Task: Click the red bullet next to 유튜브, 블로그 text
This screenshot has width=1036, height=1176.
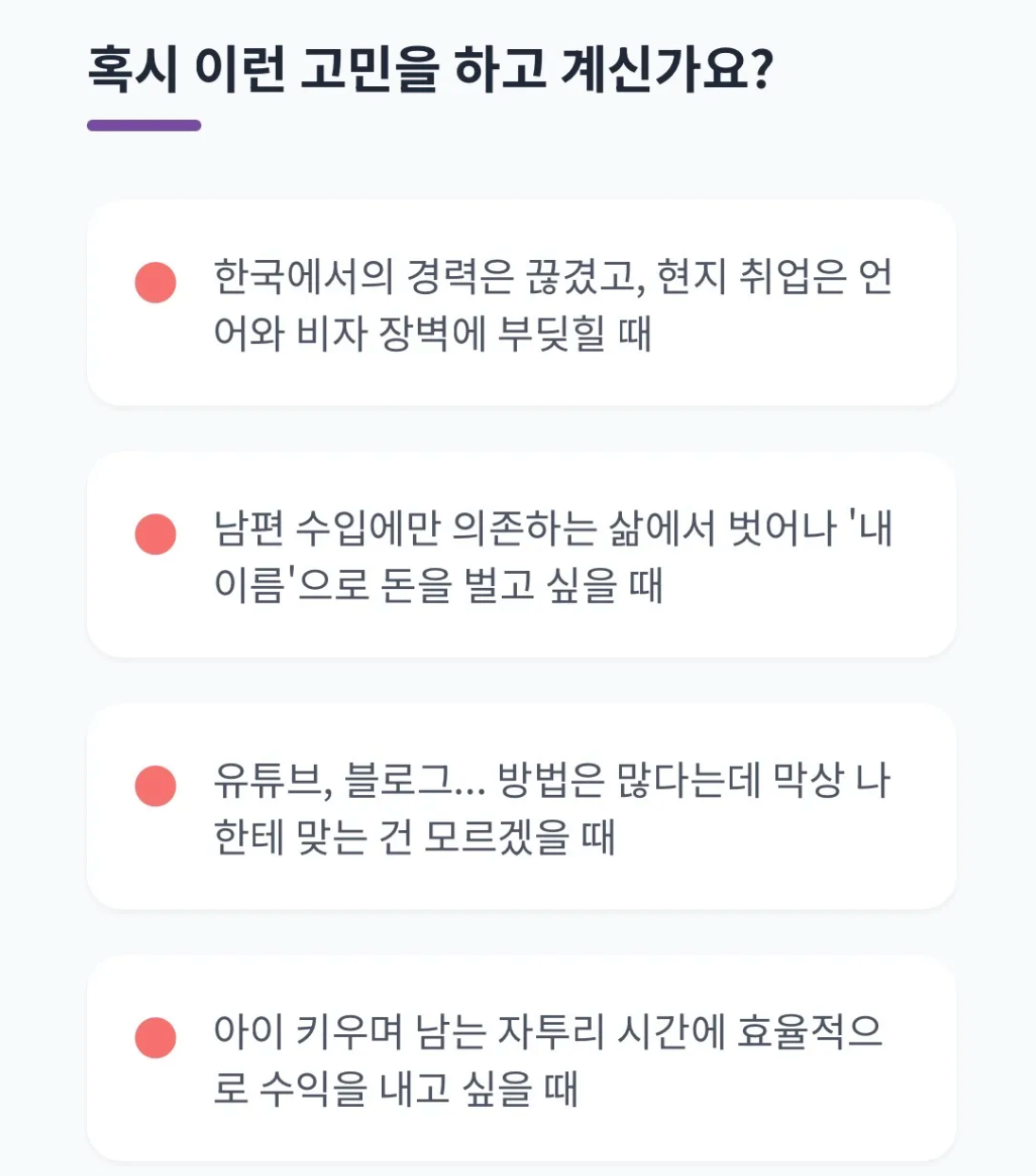Action: point(156,787)
